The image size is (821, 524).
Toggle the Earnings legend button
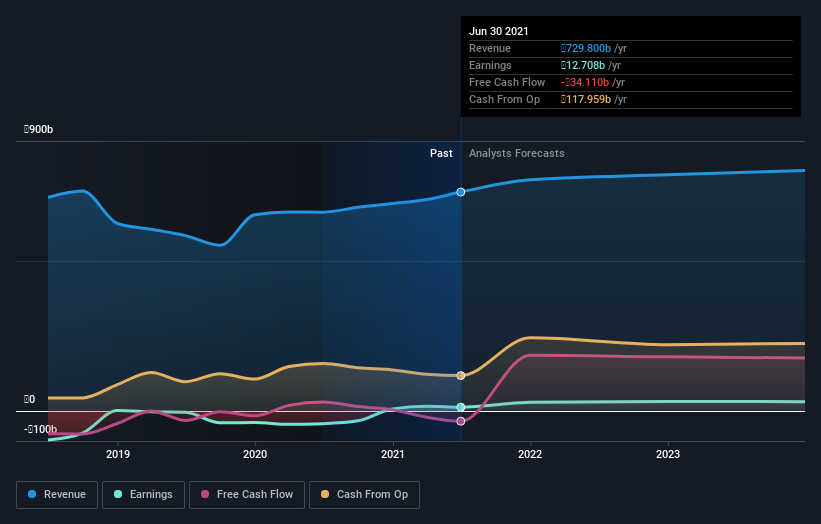(x=143, y=495)
